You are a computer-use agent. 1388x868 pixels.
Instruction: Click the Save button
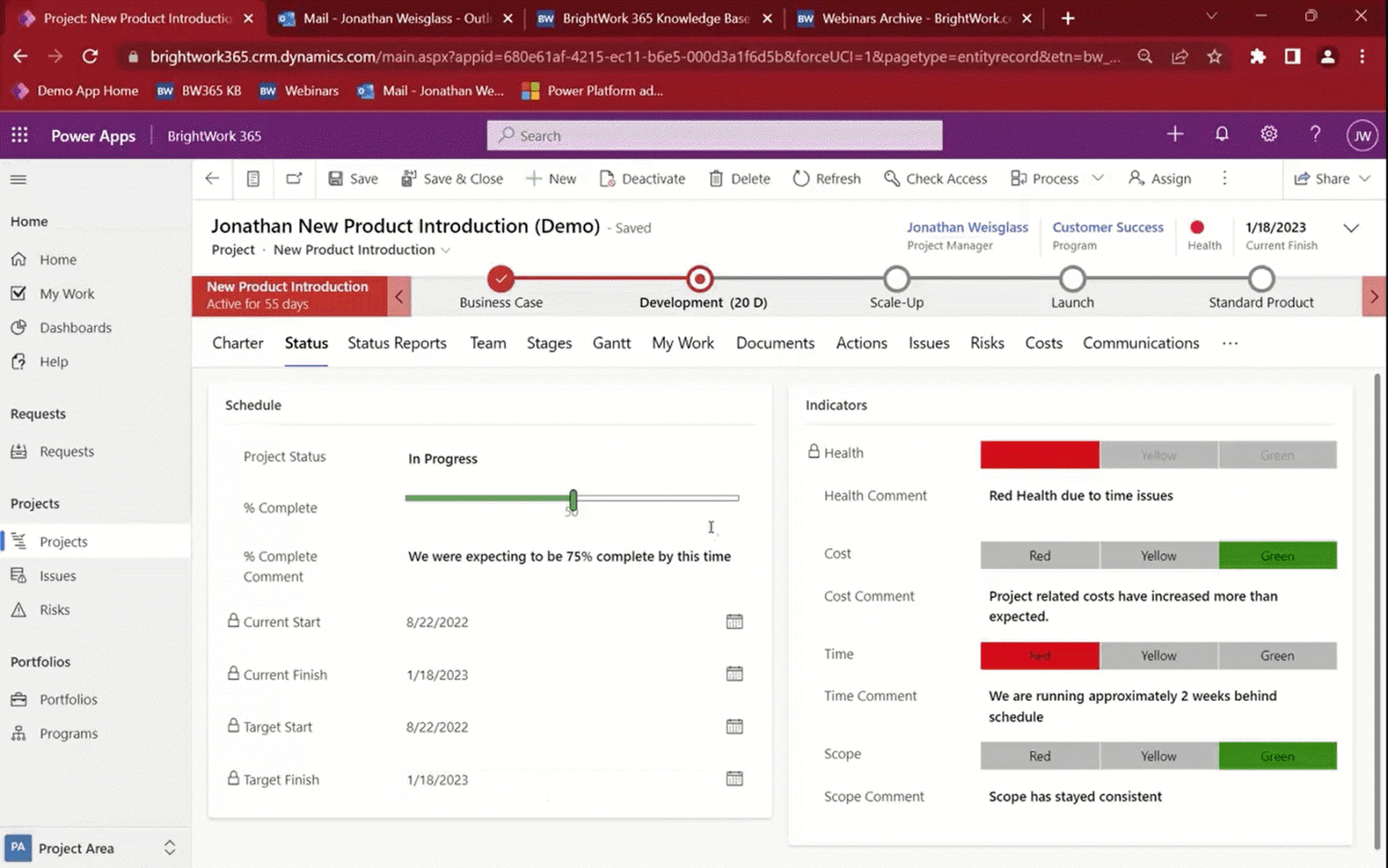[x=352, y=178]
